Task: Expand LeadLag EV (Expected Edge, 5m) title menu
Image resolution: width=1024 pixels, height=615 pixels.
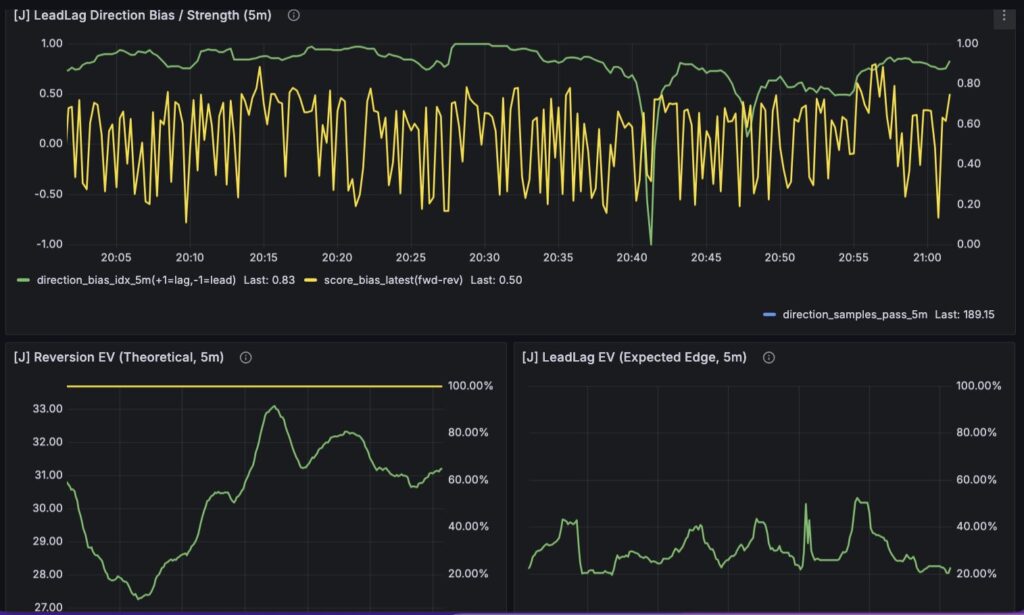Action: (x=634, y=357)
